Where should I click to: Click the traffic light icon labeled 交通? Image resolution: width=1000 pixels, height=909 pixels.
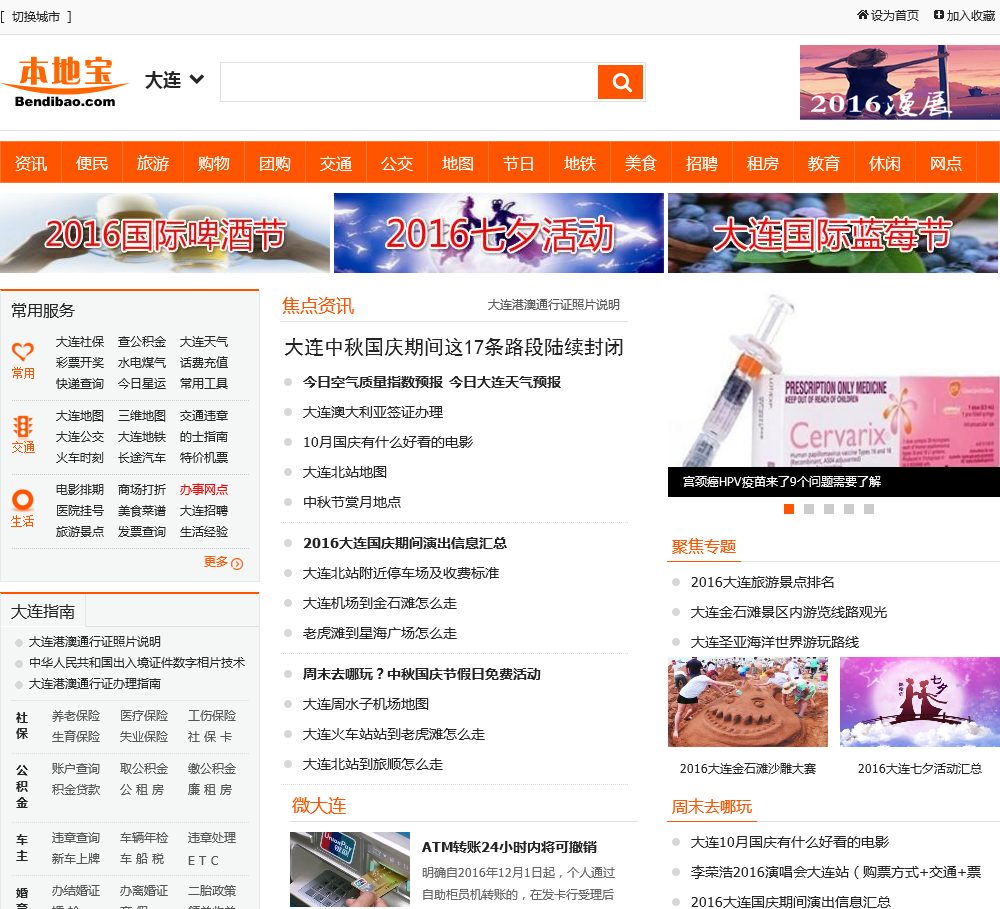23,425
